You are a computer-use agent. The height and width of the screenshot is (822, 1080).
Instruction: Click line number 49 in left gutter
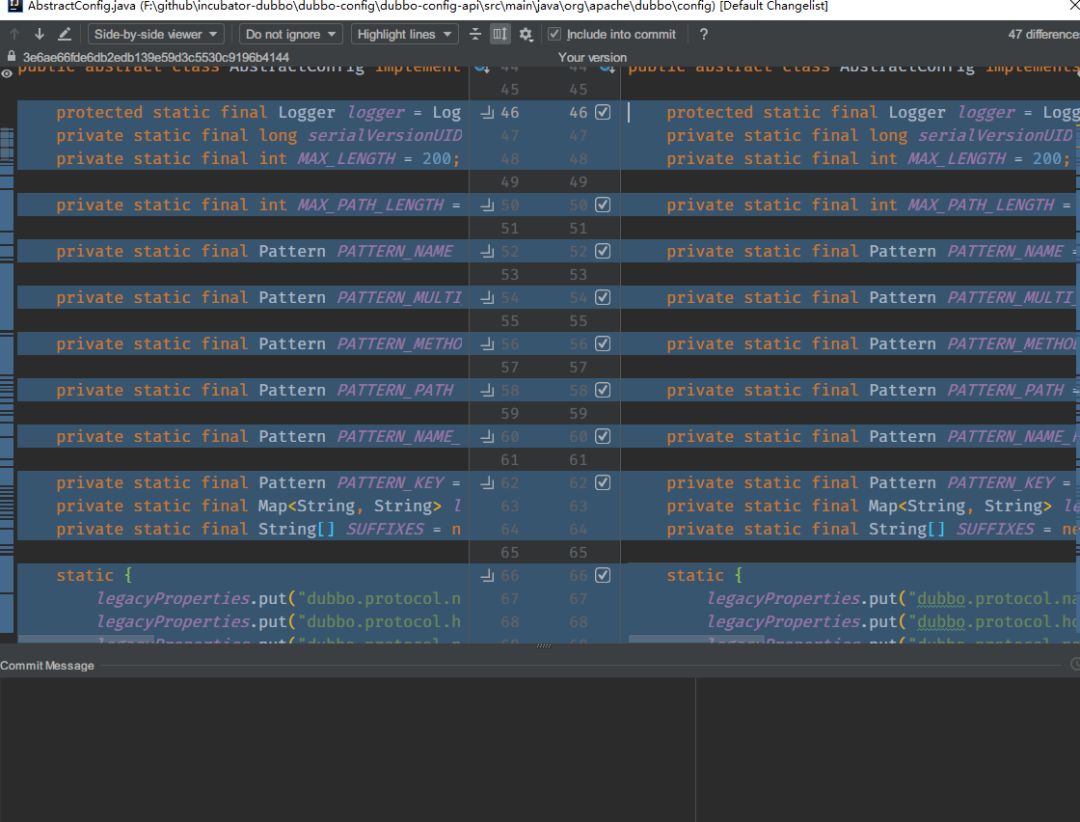click(510, 182)
